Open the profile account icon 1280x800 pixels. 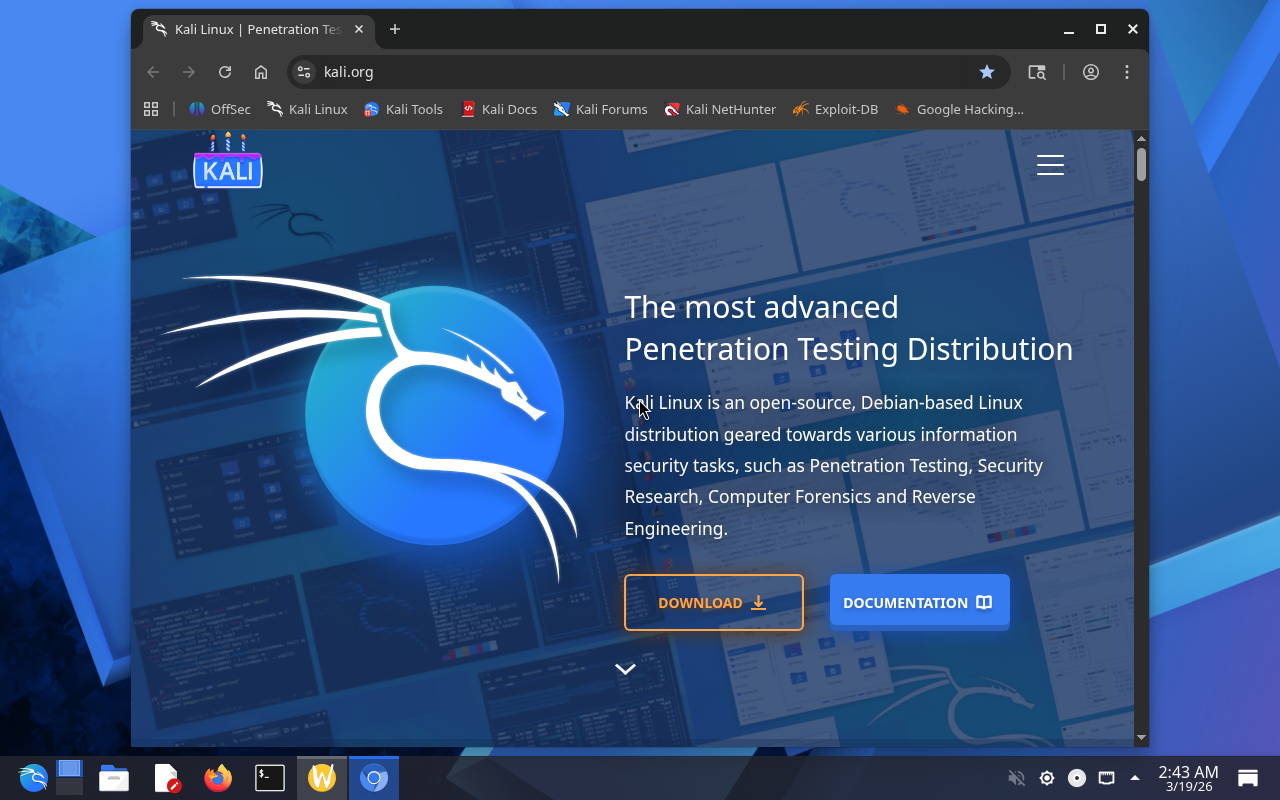(1091, 72)
